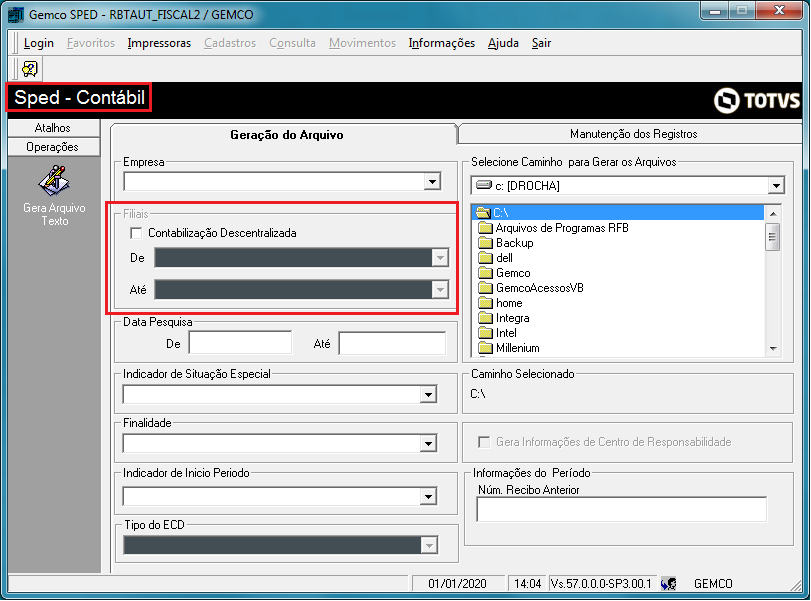Click the Gemco SPED title bar icon

(x=16, y=14)
